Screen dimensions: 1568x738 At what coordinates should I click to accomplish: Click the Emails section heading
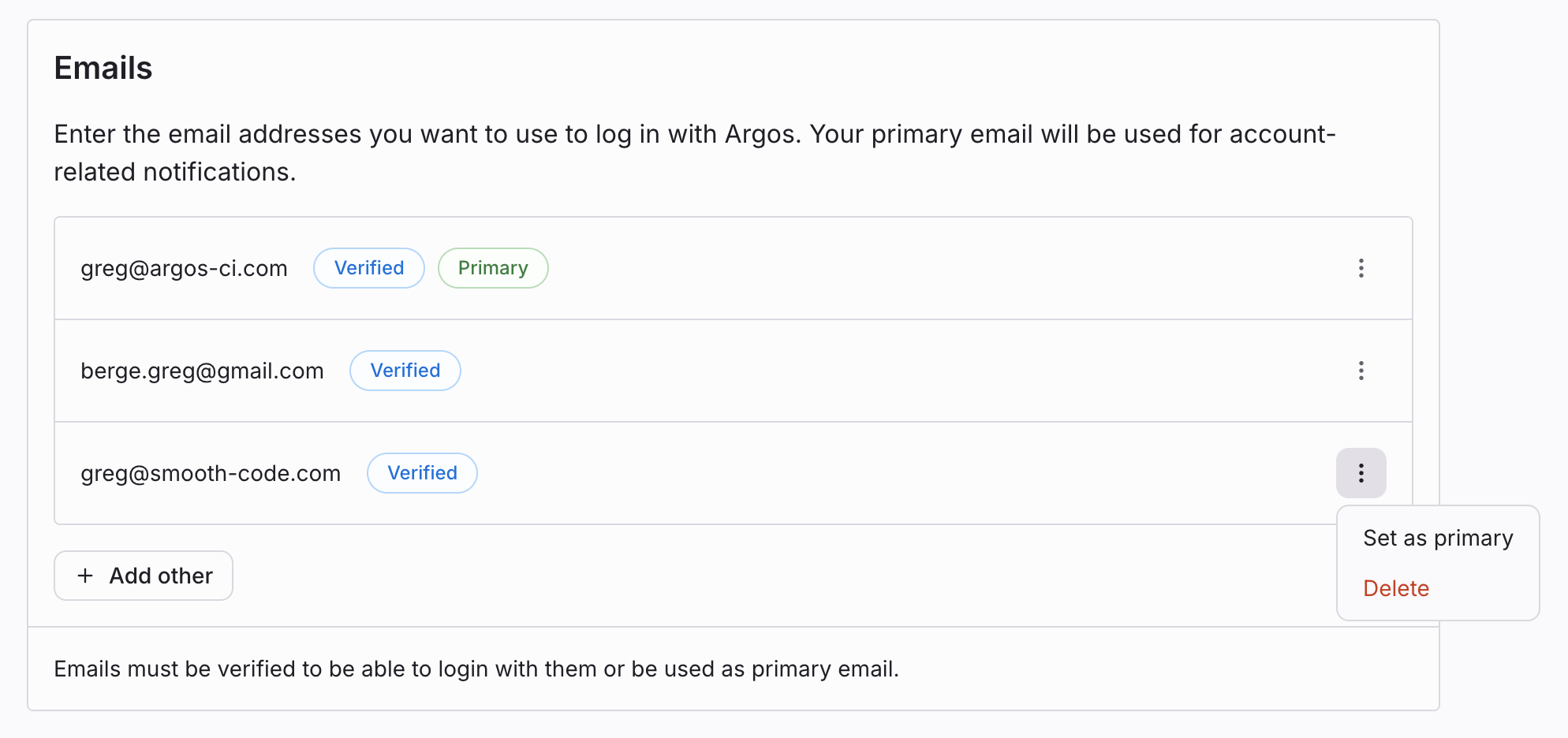point(103,69)
